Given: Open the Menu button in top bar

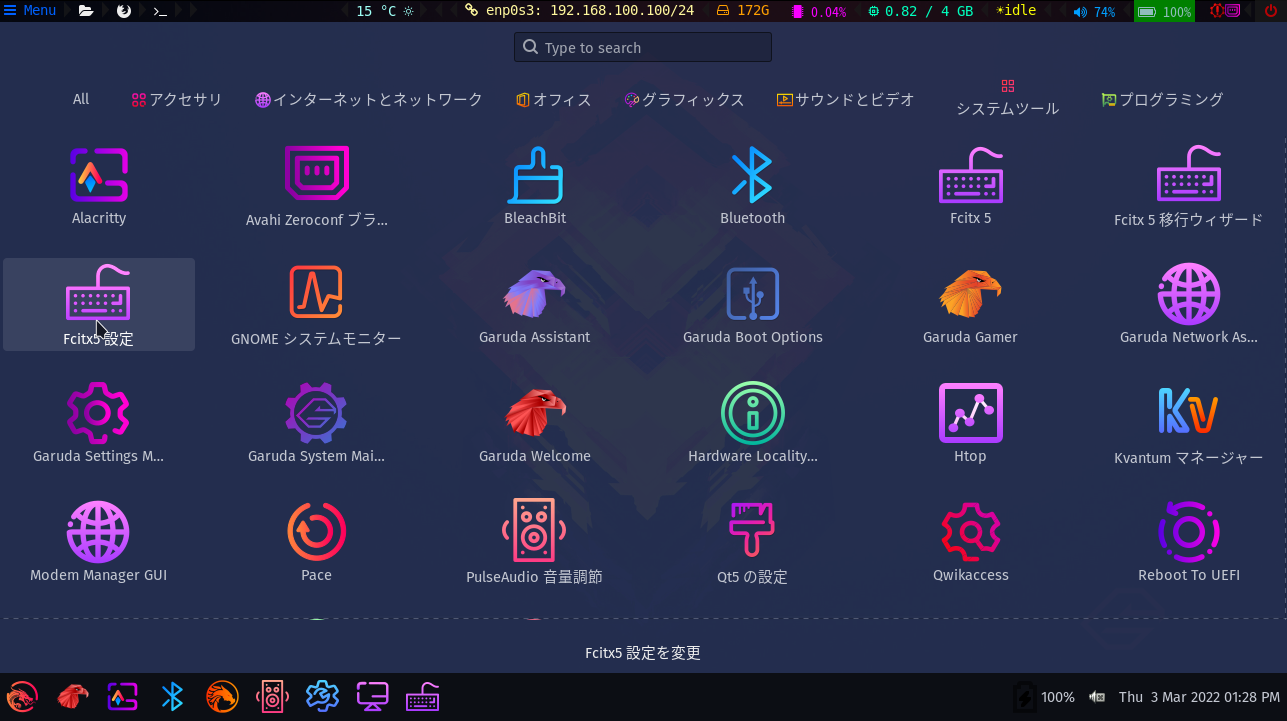Looking at the screenshot, I should 30,11.
